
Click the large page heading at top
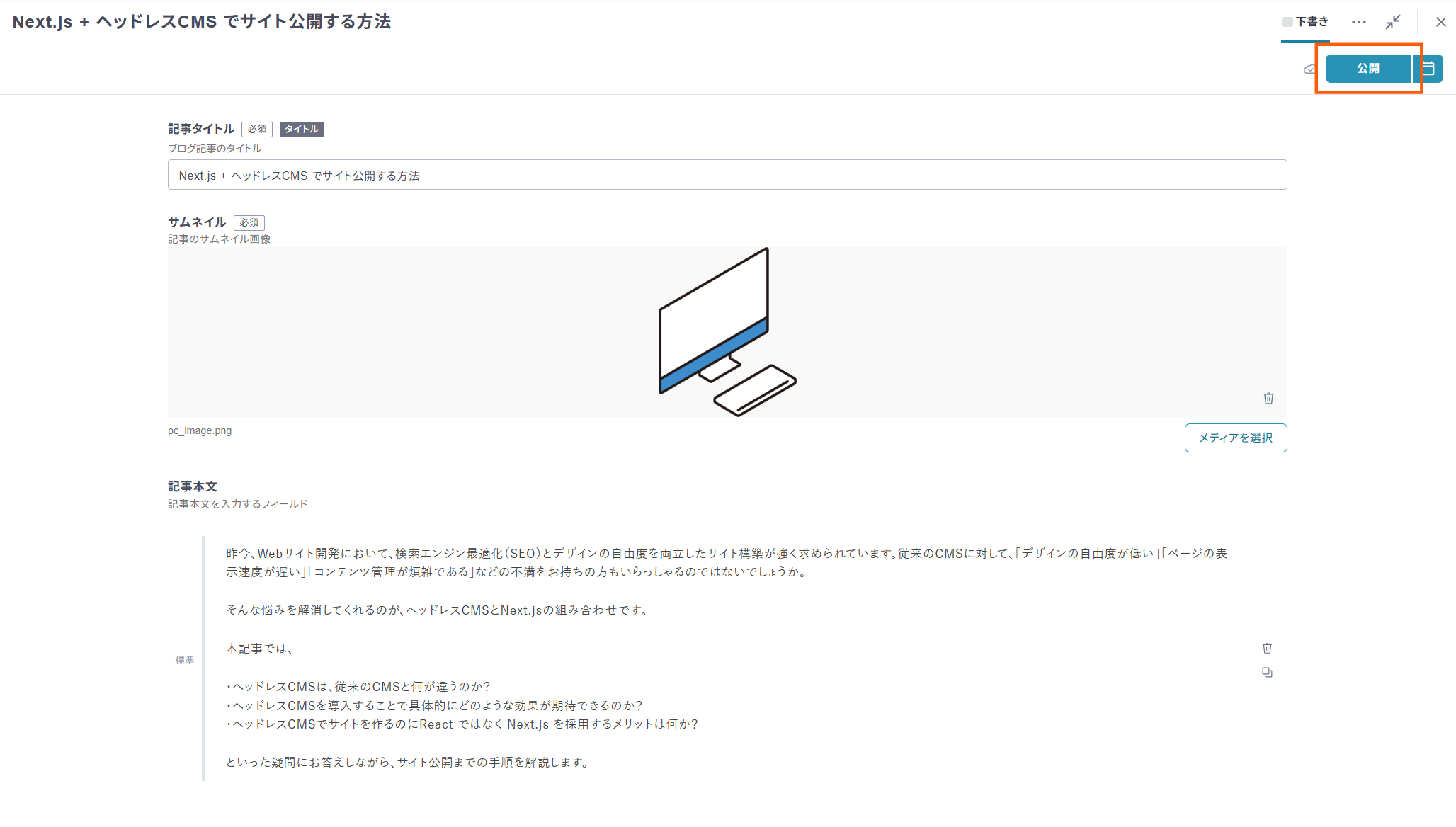(x=202, y=22)
